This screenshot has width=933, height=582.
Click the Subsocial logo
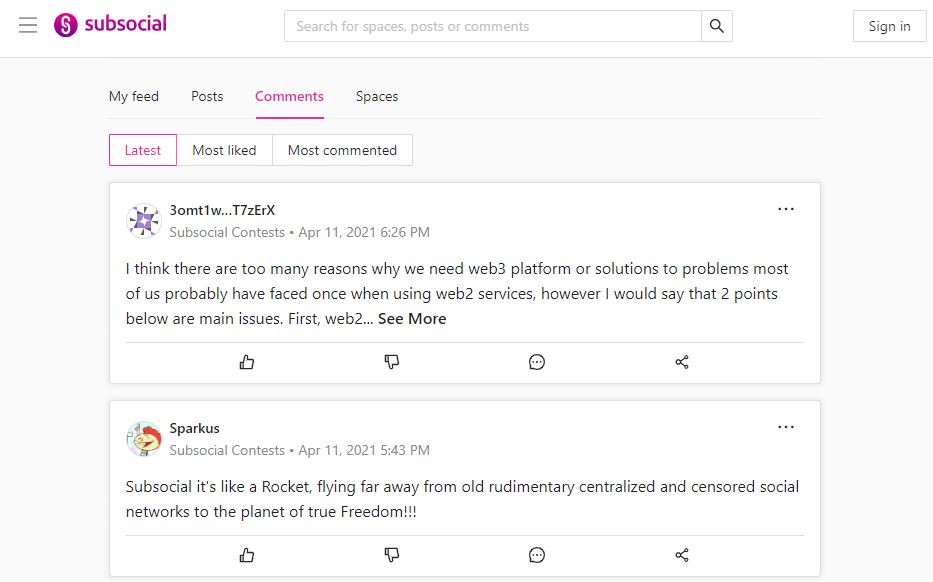[110, 25]
